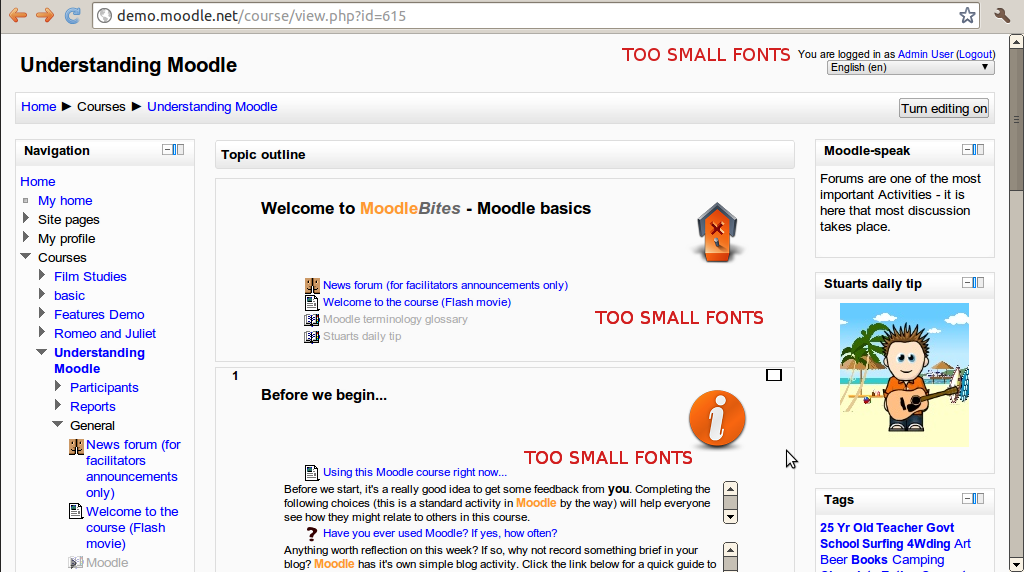Click the 25 Yr Old tag
Viewport: 1024px width, 572px height.
tap(848, 528)
